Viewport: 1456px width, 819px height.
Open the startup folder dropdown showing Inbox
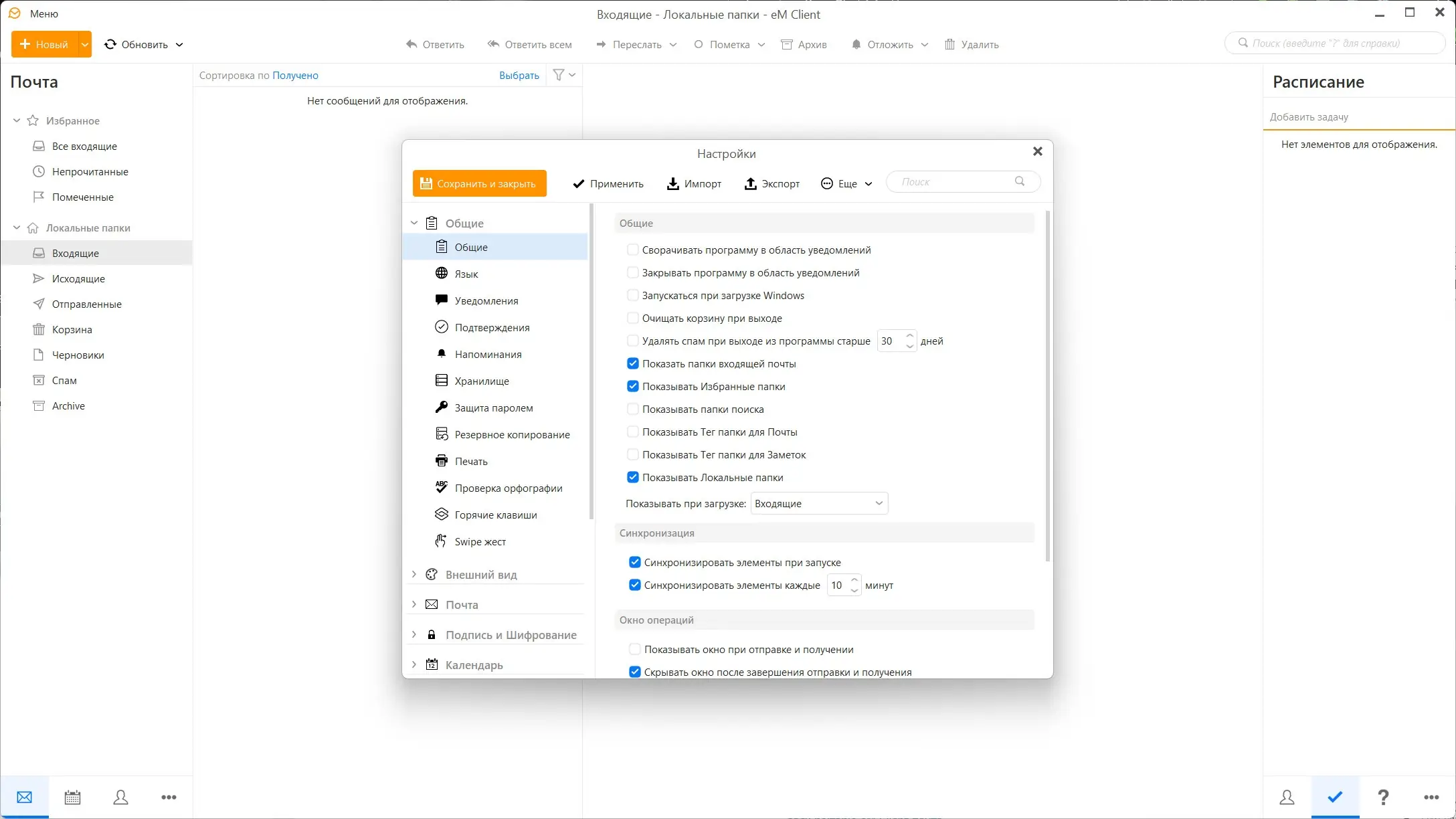[819, 503]
